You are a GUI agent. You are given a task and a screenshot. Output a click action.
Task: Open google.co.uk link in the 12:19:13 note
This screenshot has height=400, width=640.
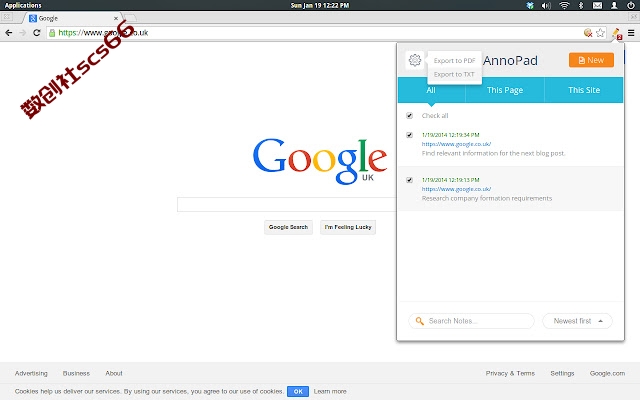(x=456, y=189)
